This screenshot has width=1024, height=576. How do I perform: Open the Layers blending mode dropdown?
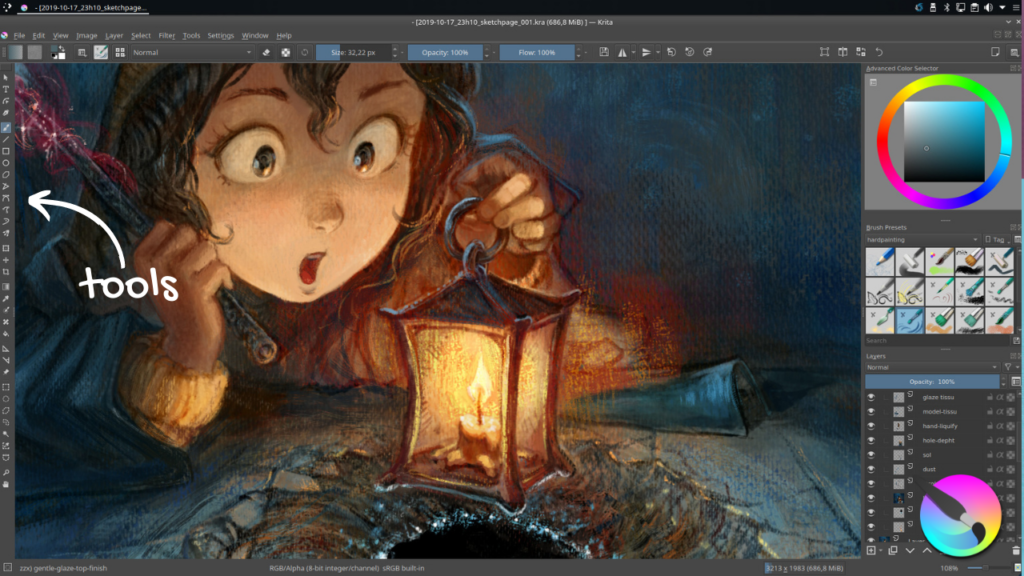[x=932, y=367]
